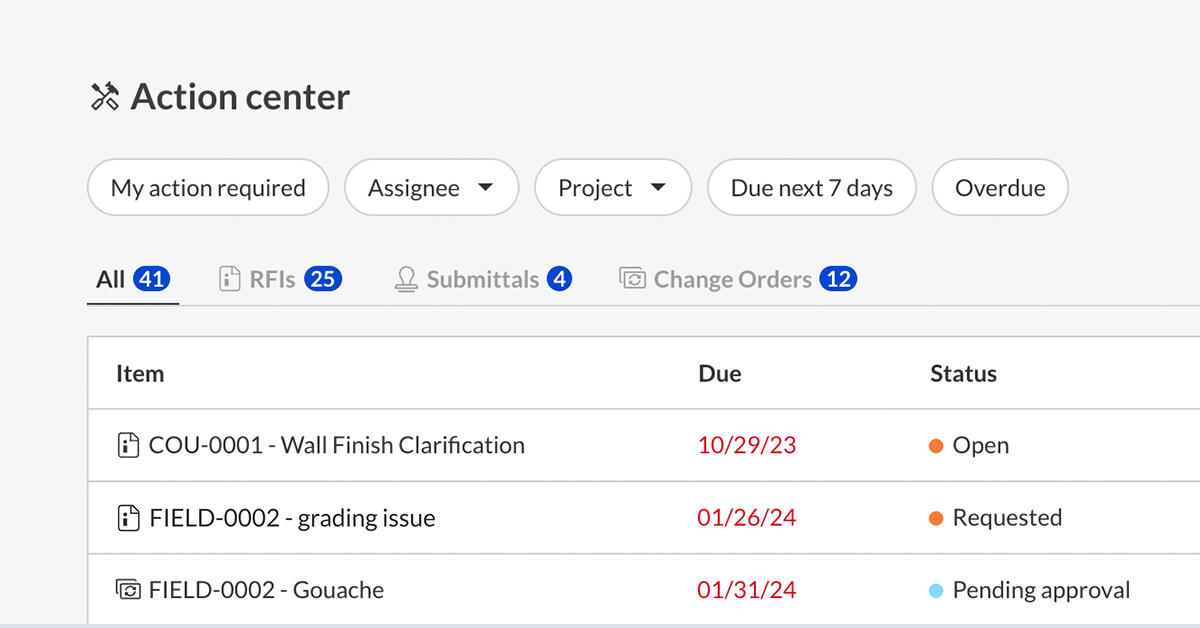Screen dimensions: 1200x628
Task: Click the RFI icon next to FIELD-0002 grading issue
Action: (129, 517)
